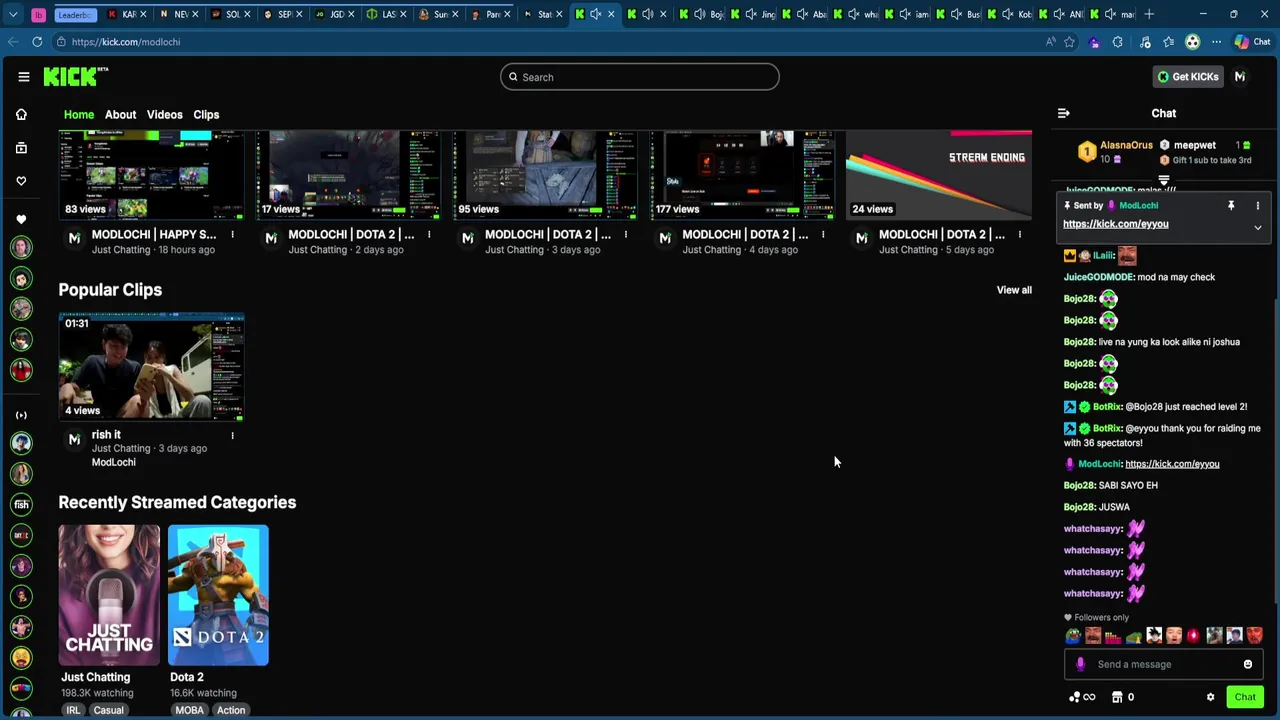Open the Dota 2 category cover
This screenshot has width=1280, height=720.
(218, 595)
